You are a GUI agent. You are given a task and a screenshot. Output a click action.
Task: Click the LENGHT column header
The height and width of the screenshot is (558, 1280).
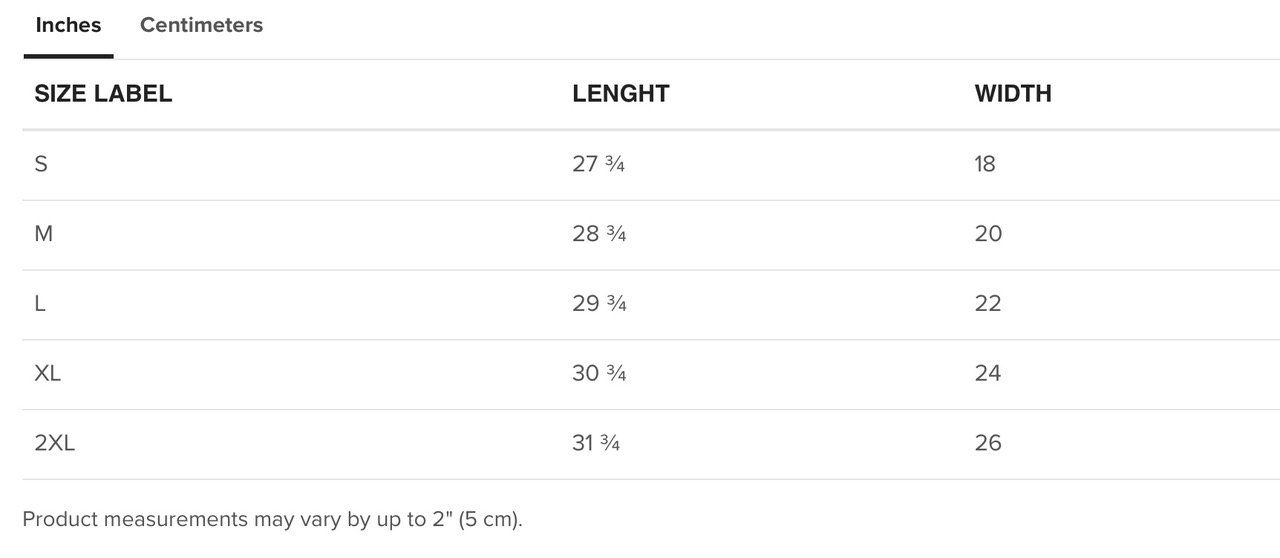(x=621, y=94)
